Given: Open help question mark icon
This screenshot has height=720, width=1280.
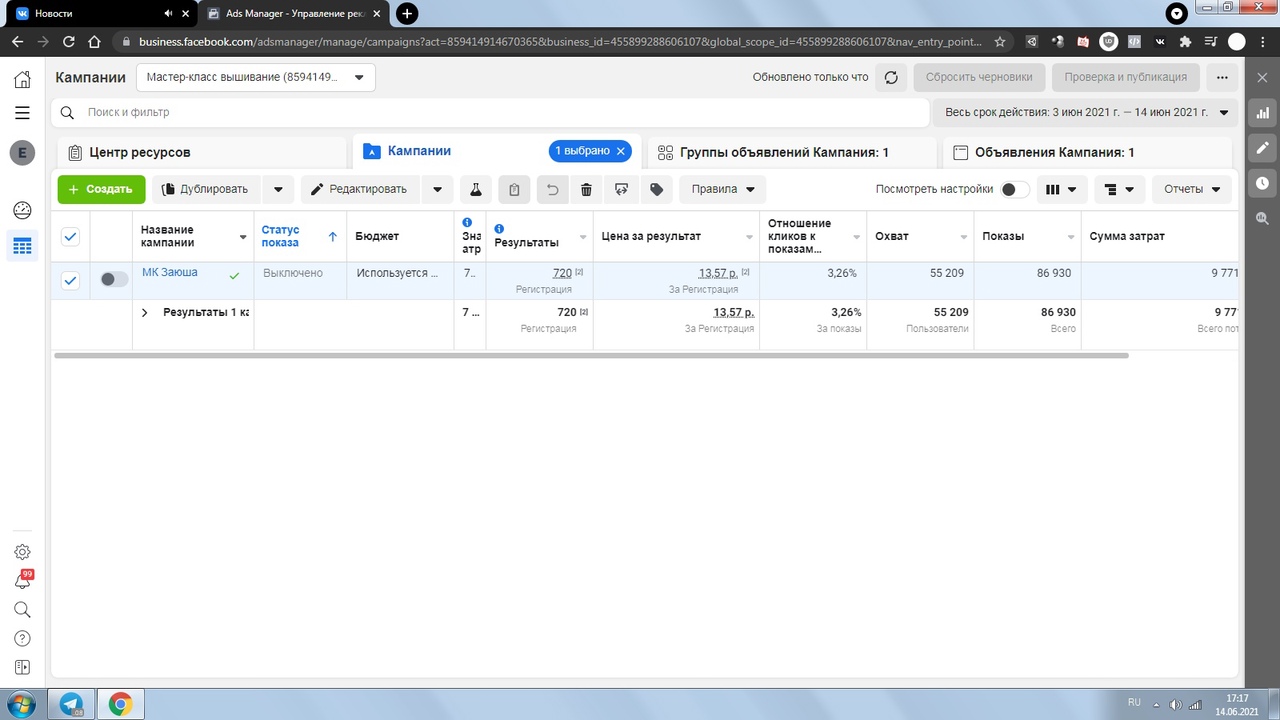Looking at the screenshot, I should click(22, 639).
